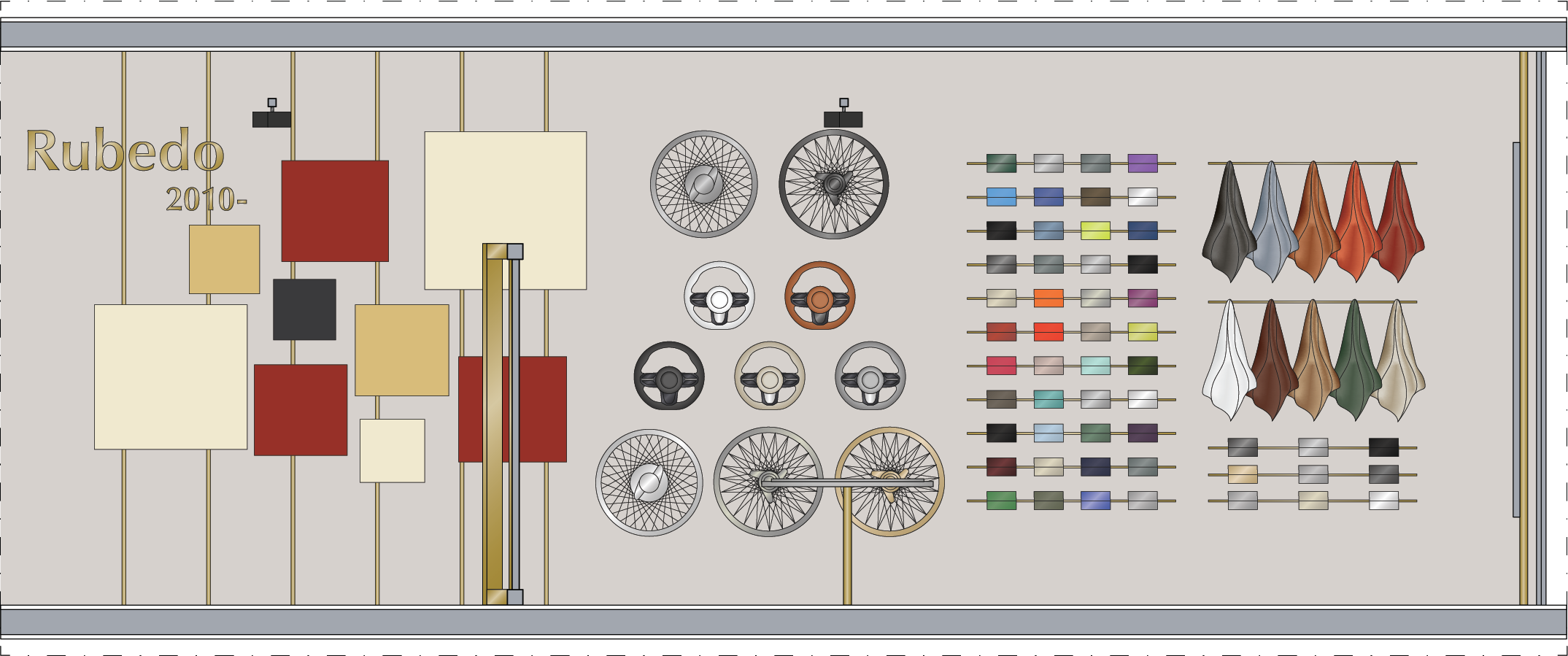1568x656 pixels.
Task: Choose the gold-tan swatch under the fabrics
Action: point(1243,474)
